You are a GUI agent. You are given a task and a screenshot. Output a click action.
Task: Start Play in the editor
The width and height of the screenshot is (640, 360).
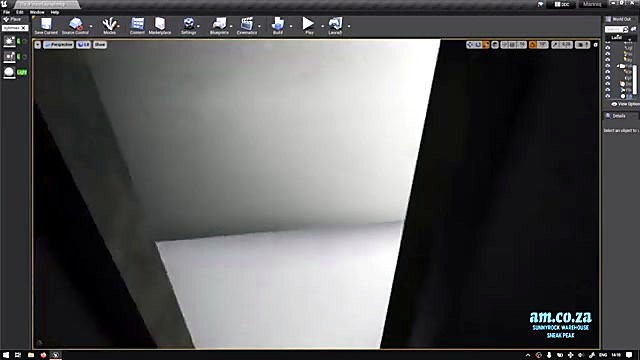tap(309, 25)
